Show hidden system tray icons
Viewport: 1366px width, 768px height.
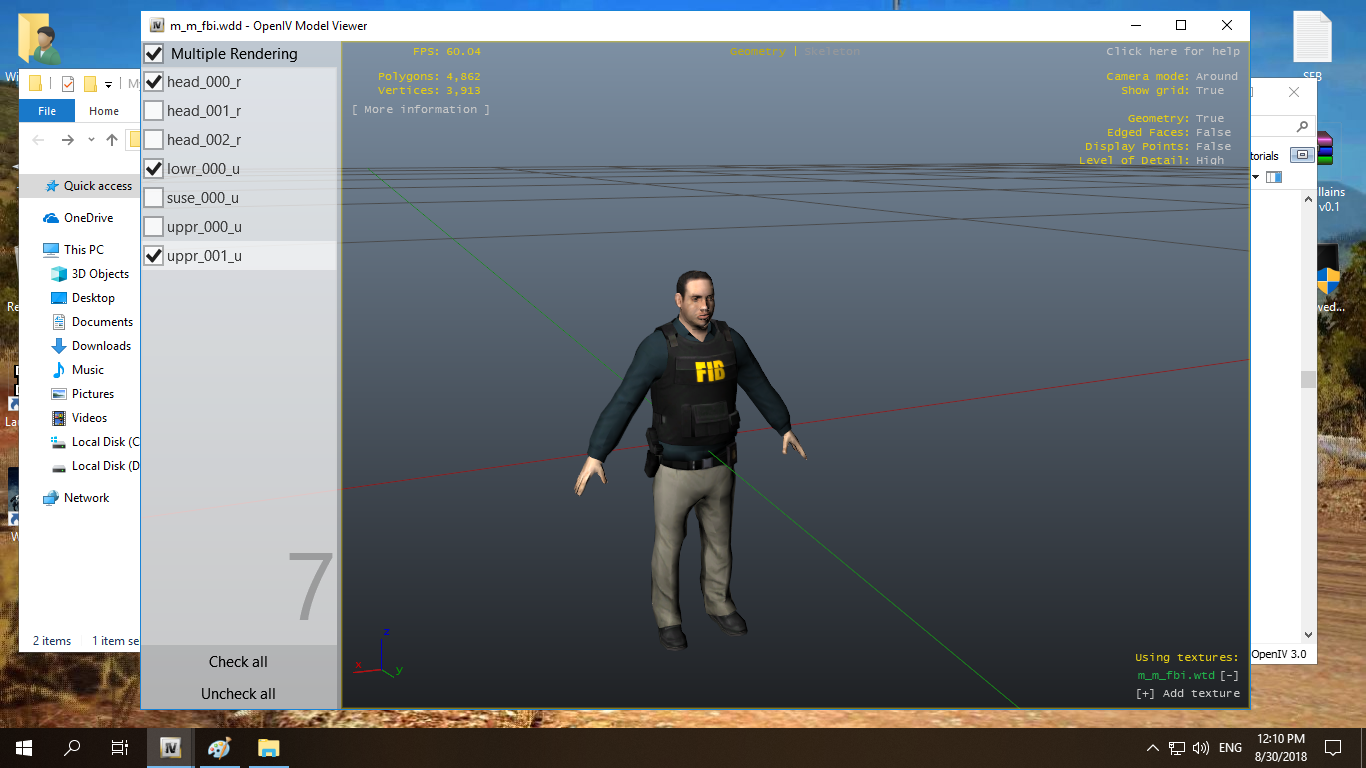[1153, 748]
